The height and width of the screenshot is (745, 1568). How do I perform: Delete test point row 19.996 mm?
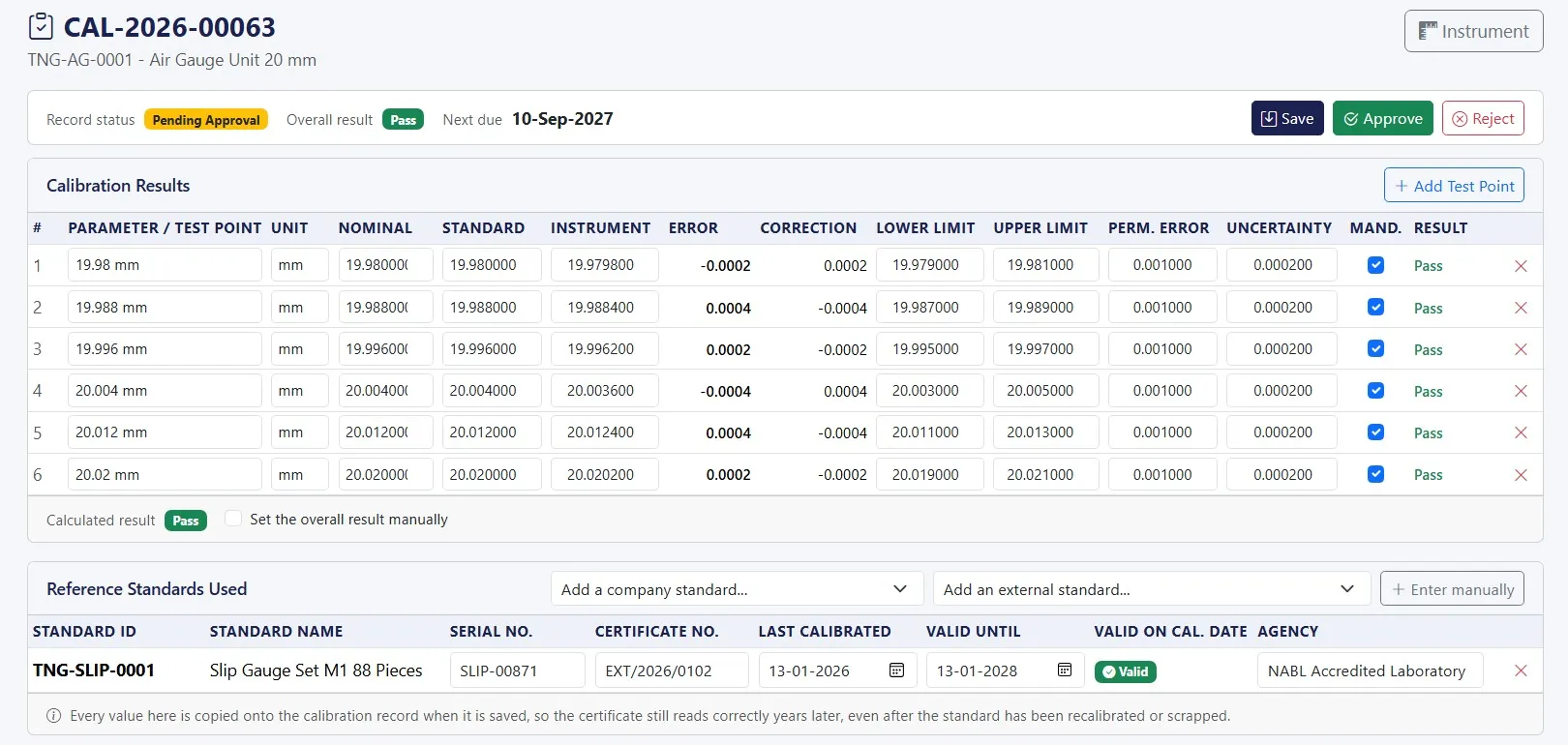[1521, 349]
